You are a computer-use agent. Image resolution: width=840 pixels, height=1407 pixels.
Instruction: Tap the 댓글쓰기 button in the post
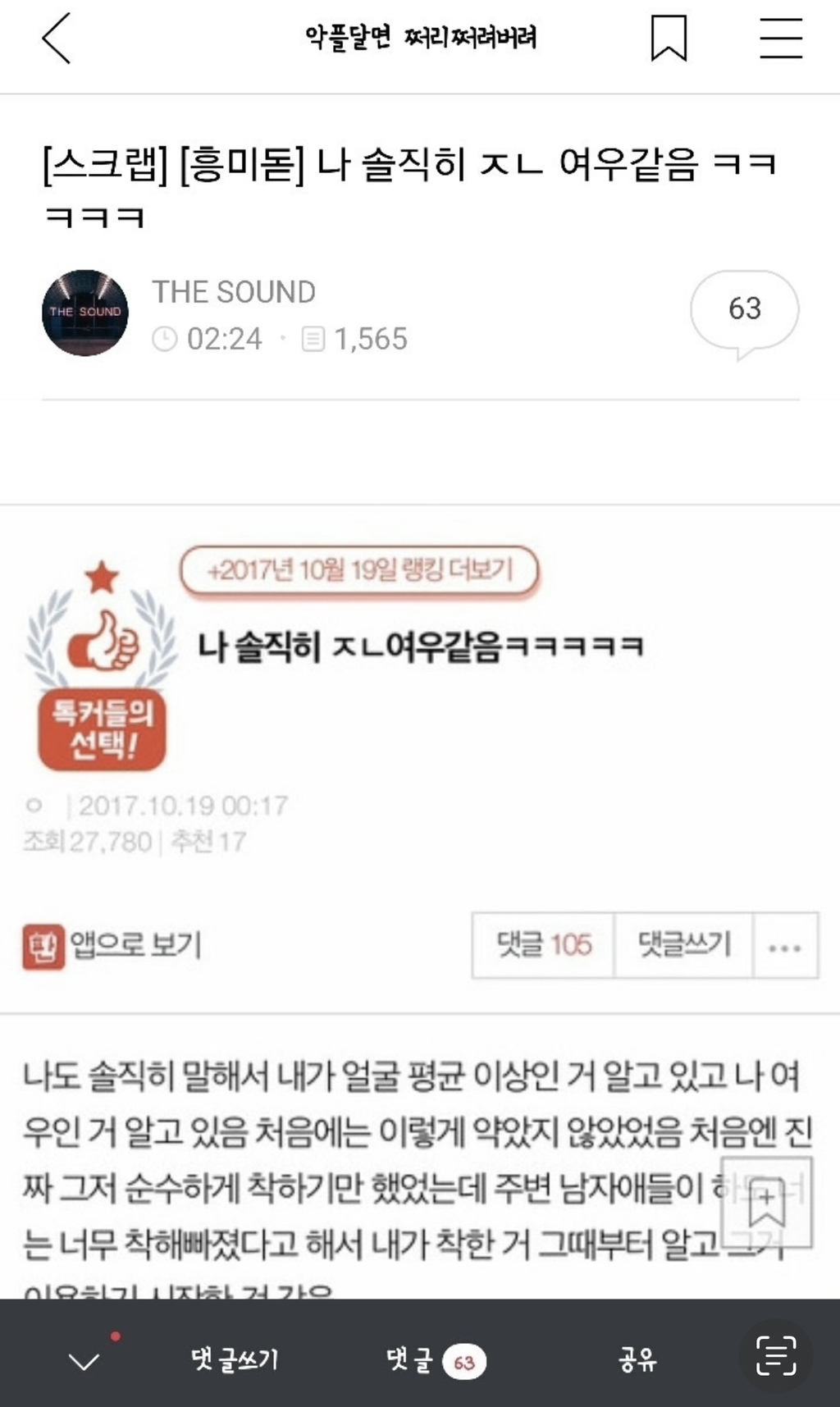[683, 945]
